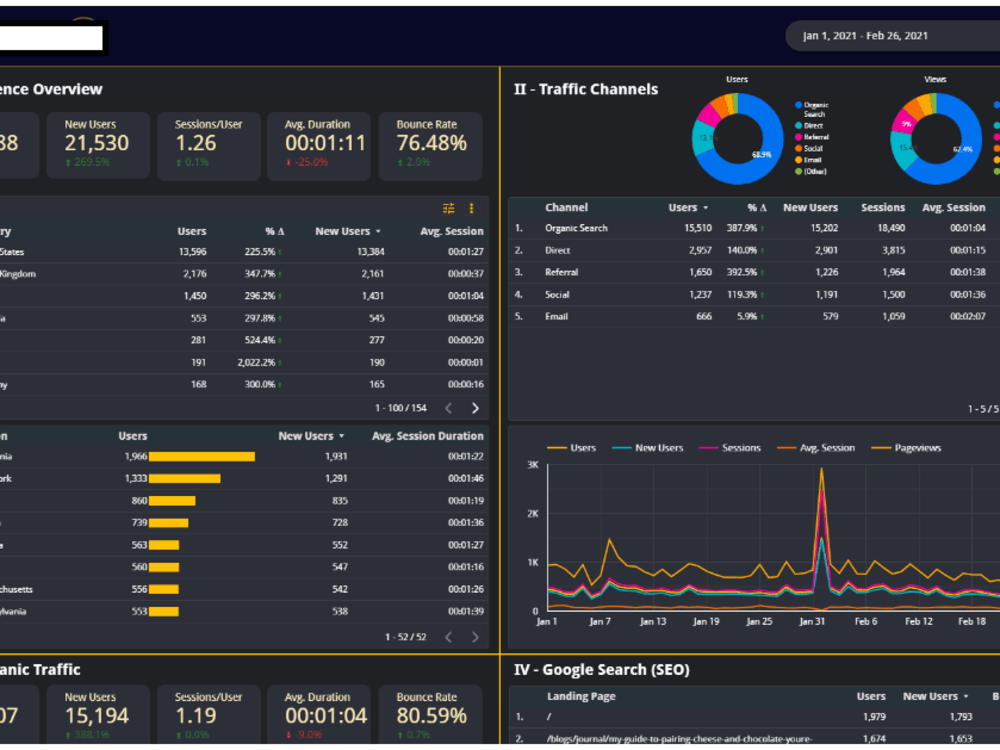Open the three-dot more options menu
Screen dimensions: 1000x750
coord(471,209)
